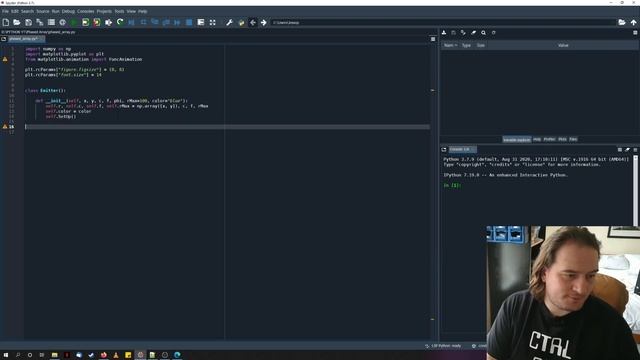Maximize the current pane icon

[x=201, y=22]
